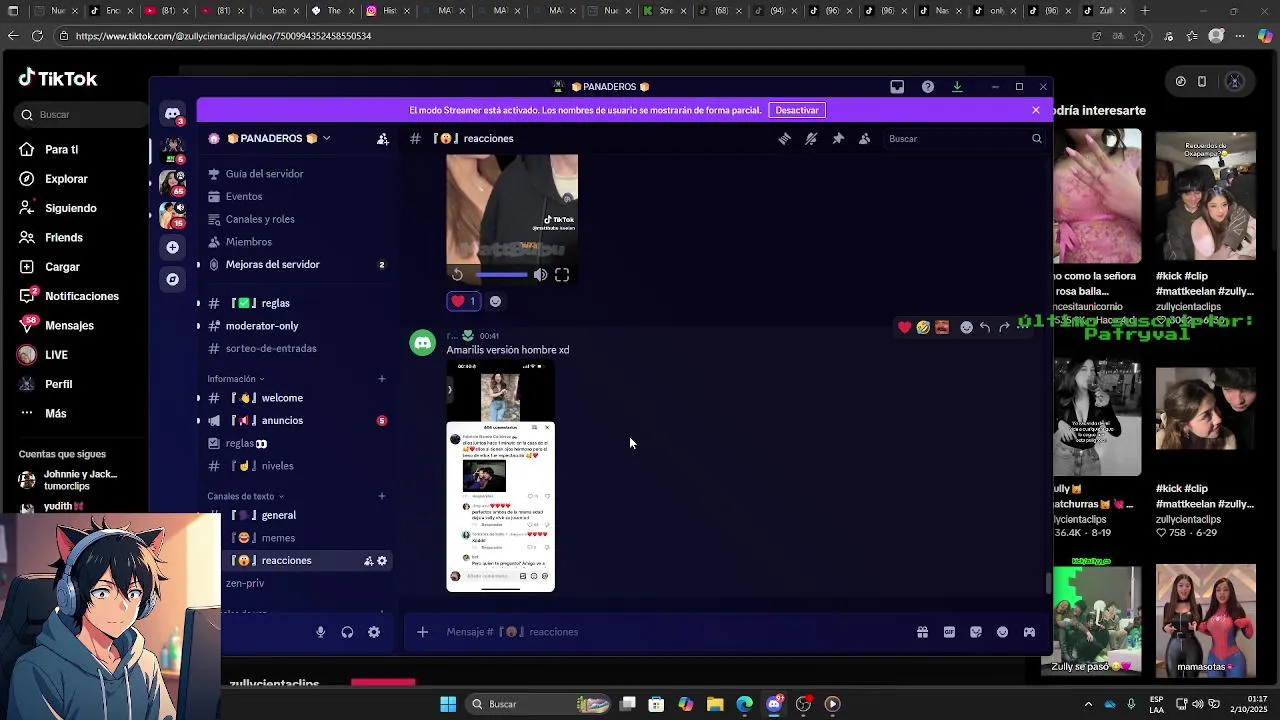Dismiss the streamer mode banner
1280x720 pixels.
tap(1036, 110)
